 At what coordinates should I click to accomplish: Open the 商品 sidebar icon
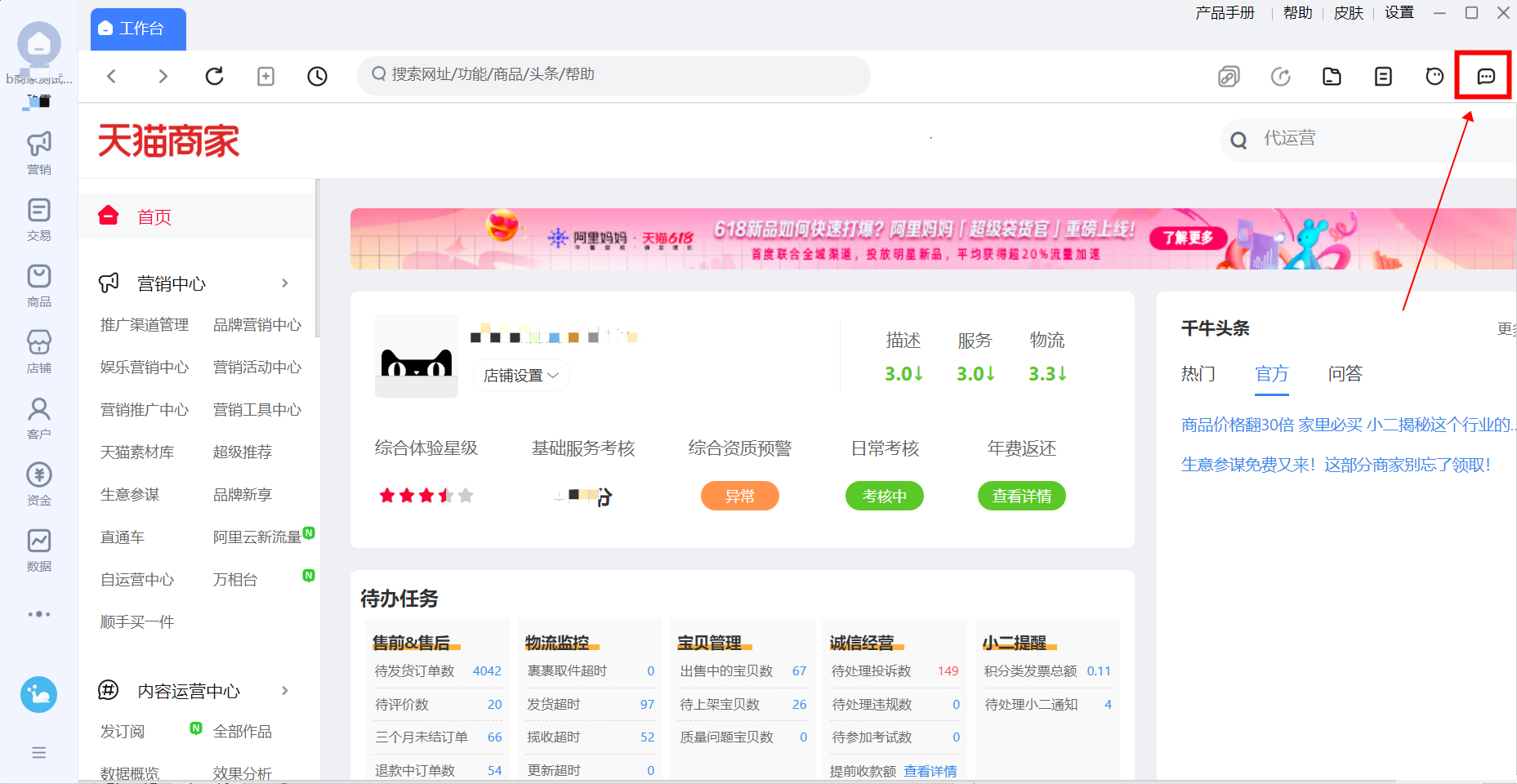click(39, 285)
